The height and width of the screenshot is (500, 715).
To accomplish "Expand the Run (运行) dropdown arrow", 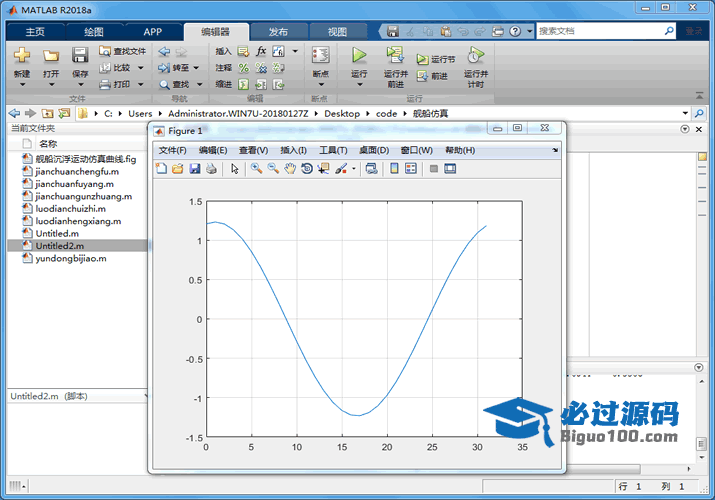I will (x=359, y=85).
